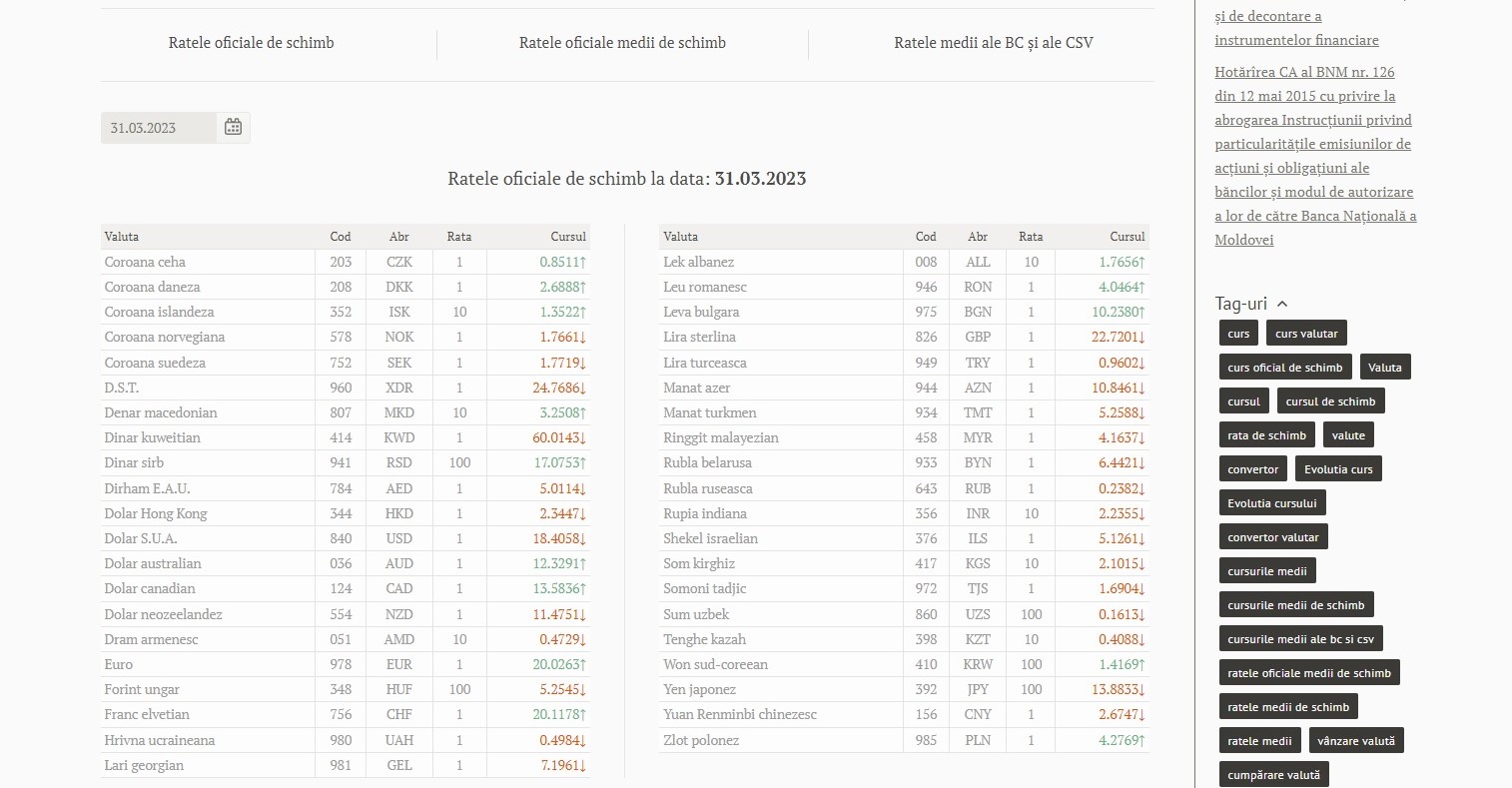Open the 'cumpărare valută' tag

tap(1273, 775)
